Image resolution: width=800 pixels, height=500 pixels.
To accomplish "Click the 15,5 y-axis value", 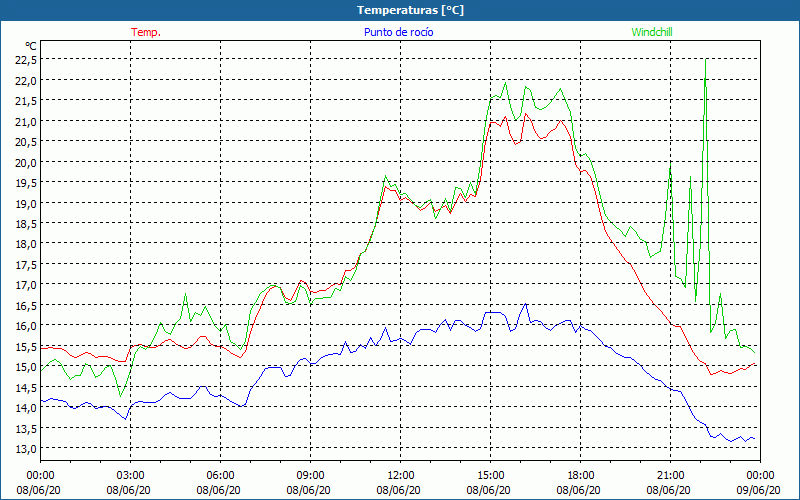I will [26, 346].
